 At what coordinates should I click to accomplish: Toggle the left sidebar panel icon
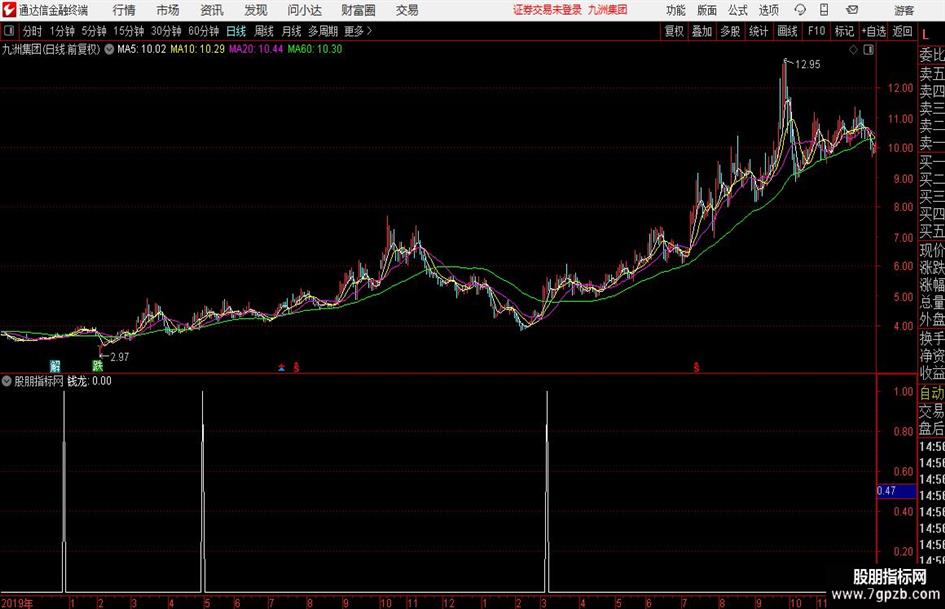click(x=9, y=31)
